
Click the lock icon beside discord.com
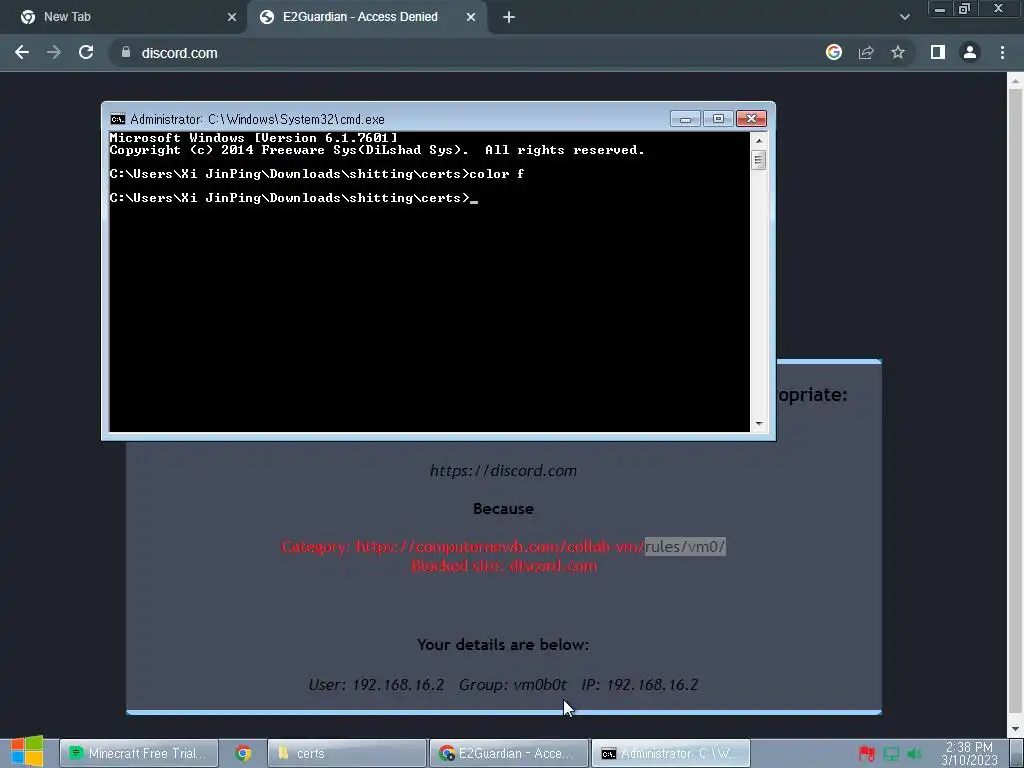(126, 52)
